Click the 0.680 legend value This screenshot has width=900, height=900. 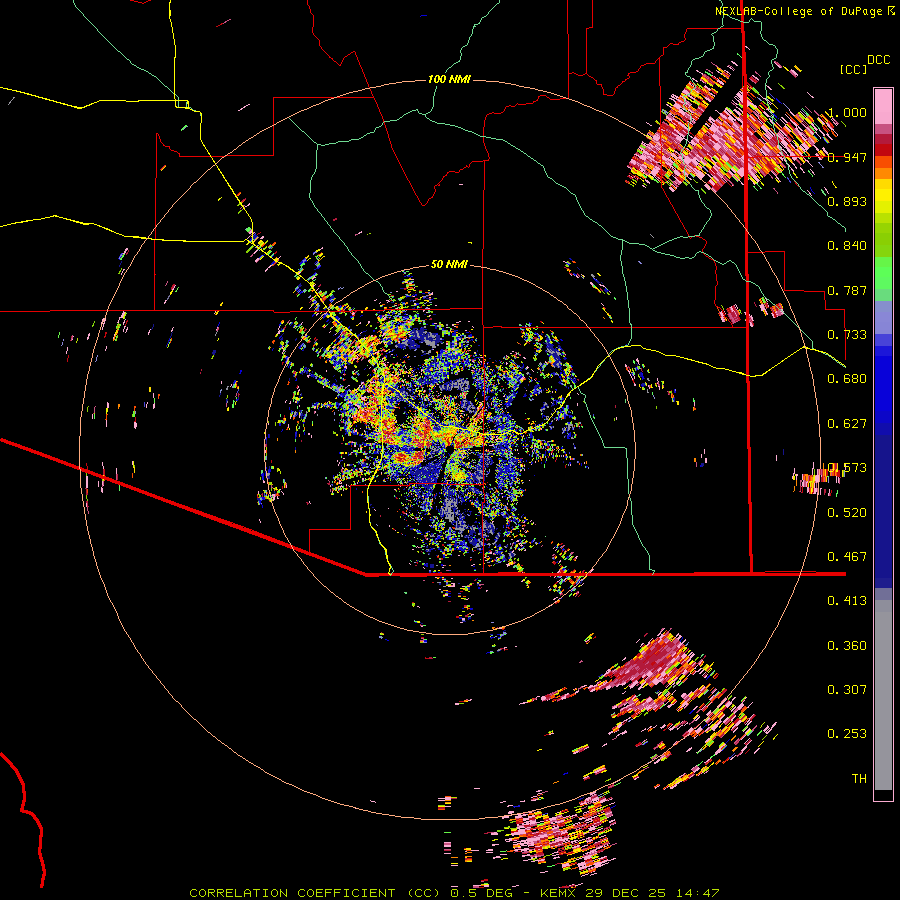[x=847, y=379]
